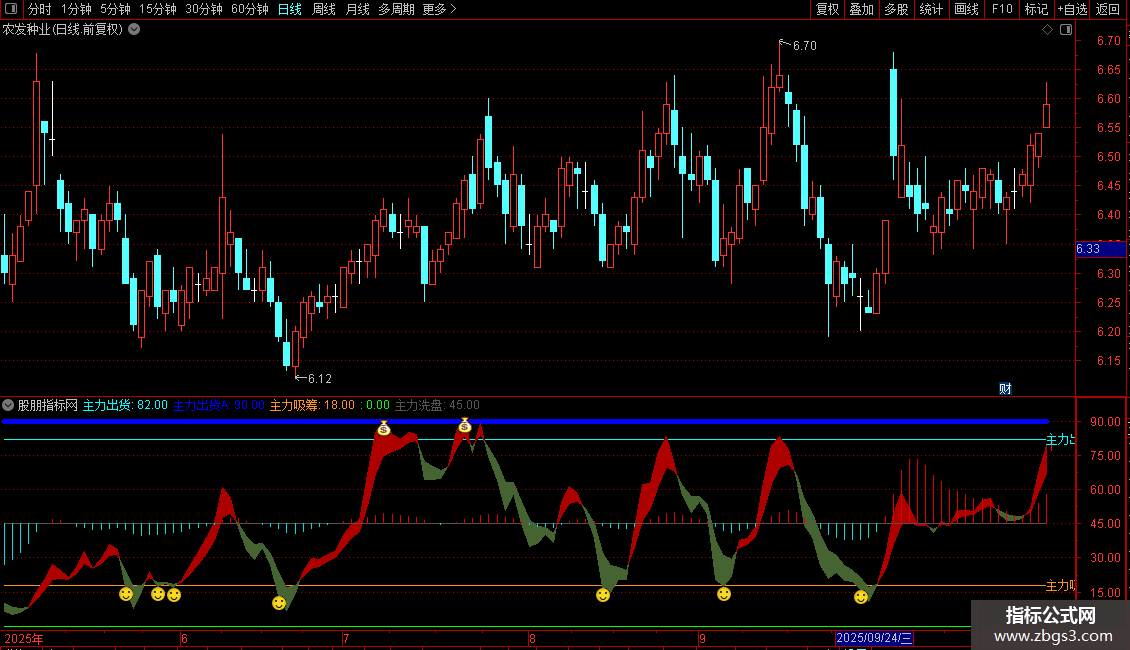
Task: Click the 主力出货: 82.00 value
Action: point(125,405)
